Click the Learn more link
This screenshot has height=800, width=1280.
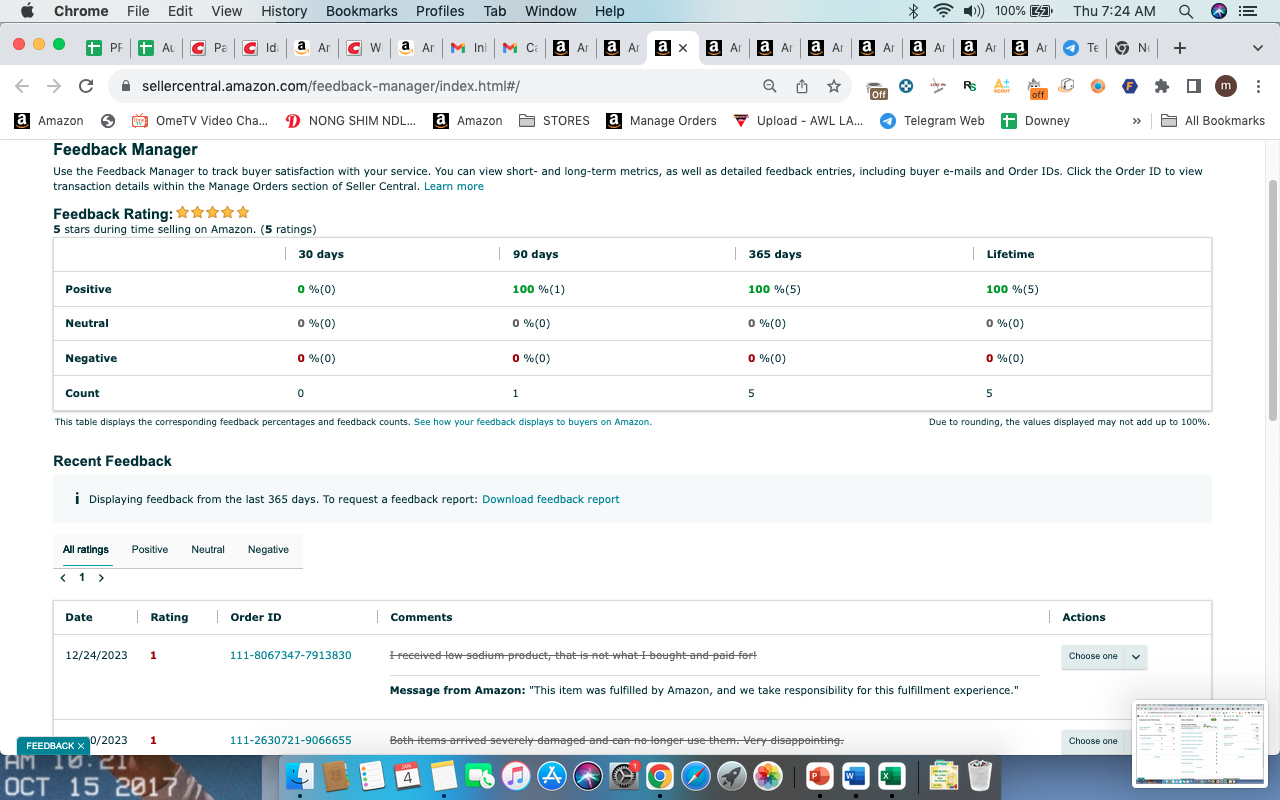click(x=453, y=186)
